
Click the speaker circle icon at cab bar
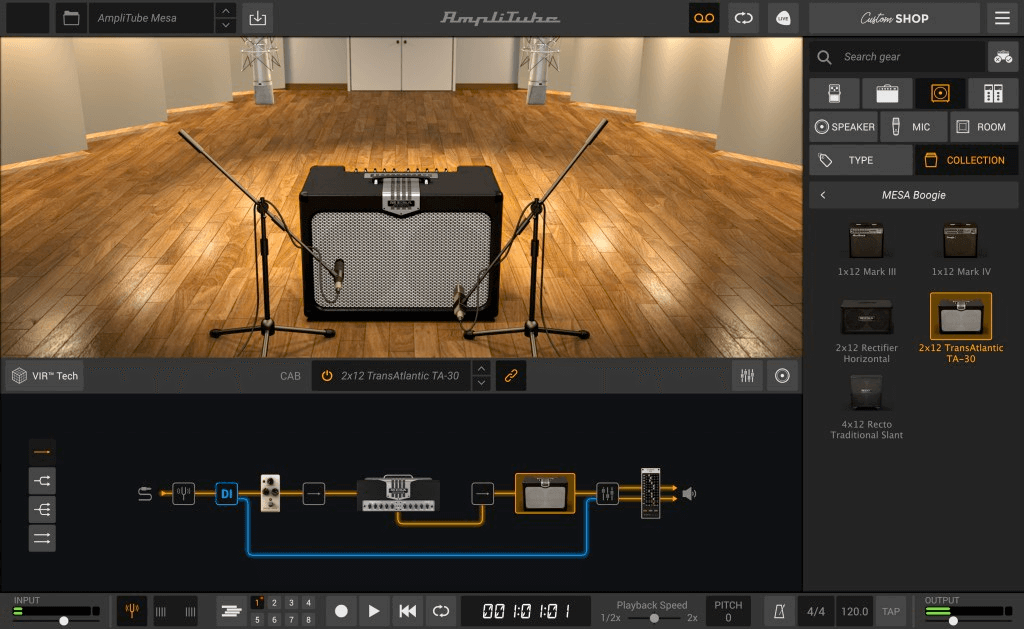782,376
